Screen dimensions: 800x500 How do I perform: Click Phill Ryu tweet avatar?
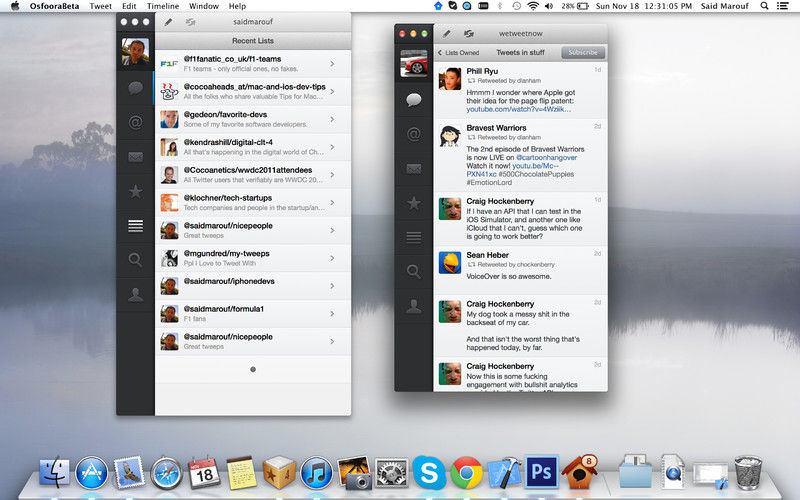(450, 79)
